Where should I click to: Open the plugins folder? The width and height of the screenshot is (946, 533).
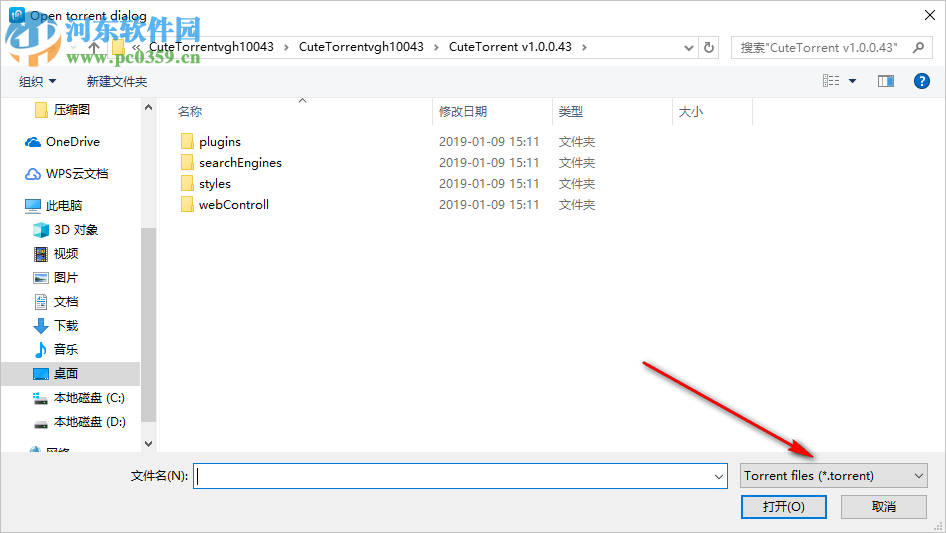(x=220, y=142)
